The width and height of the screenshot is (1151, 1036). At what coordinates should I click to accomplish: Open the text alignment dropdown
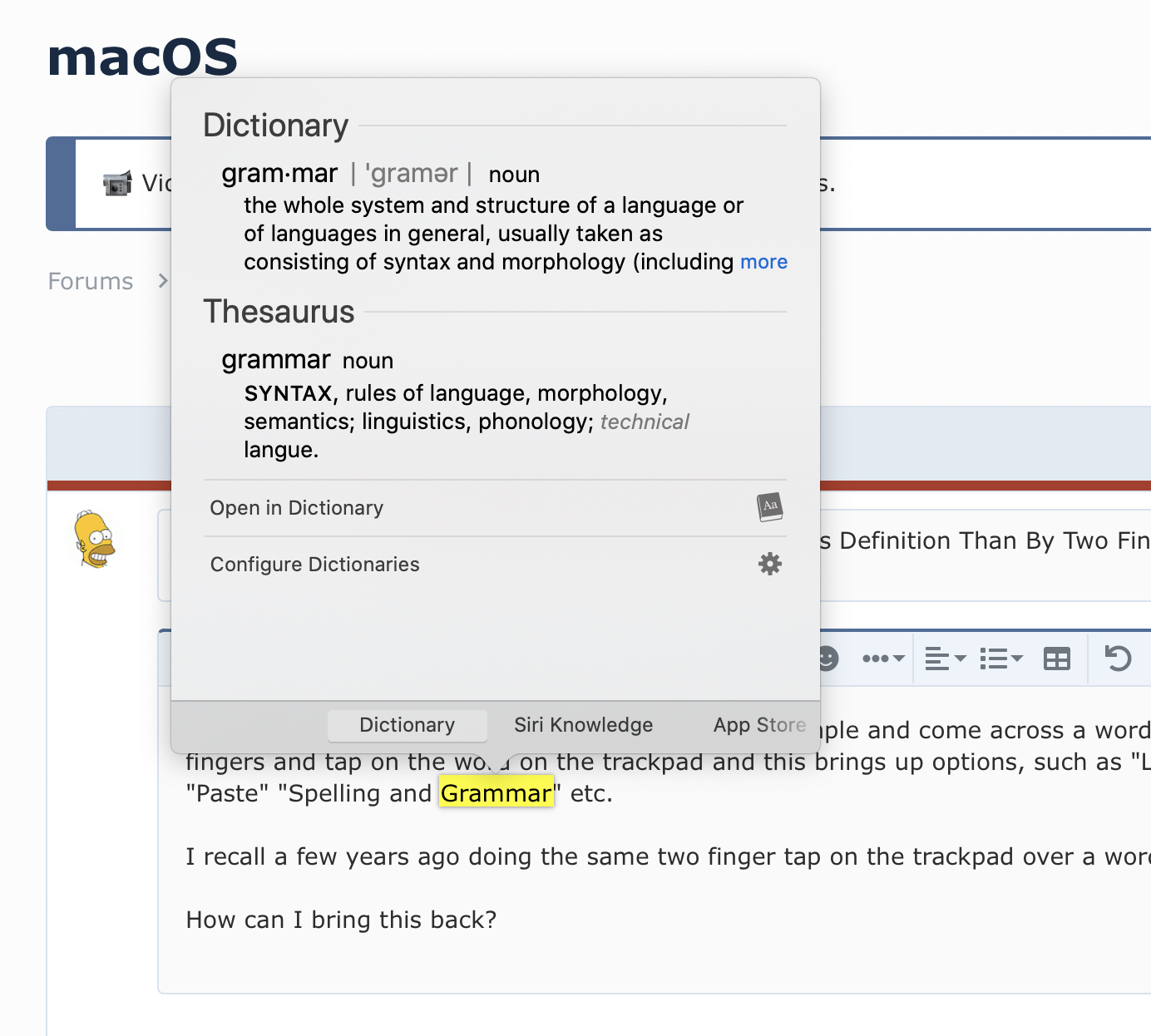click(x=946, y=659)
